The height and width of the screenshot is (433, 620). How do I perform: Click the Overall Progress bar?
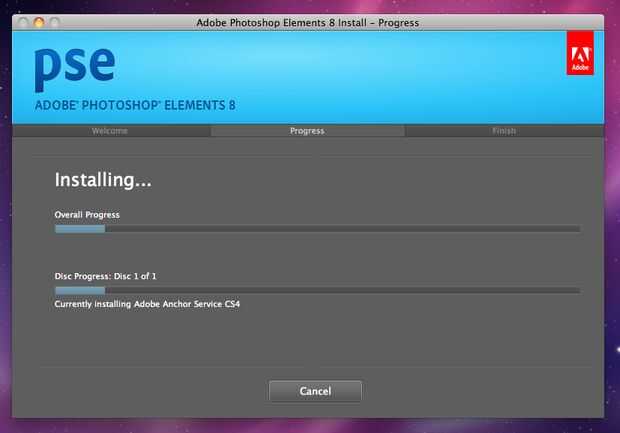(x=318, y=229)
